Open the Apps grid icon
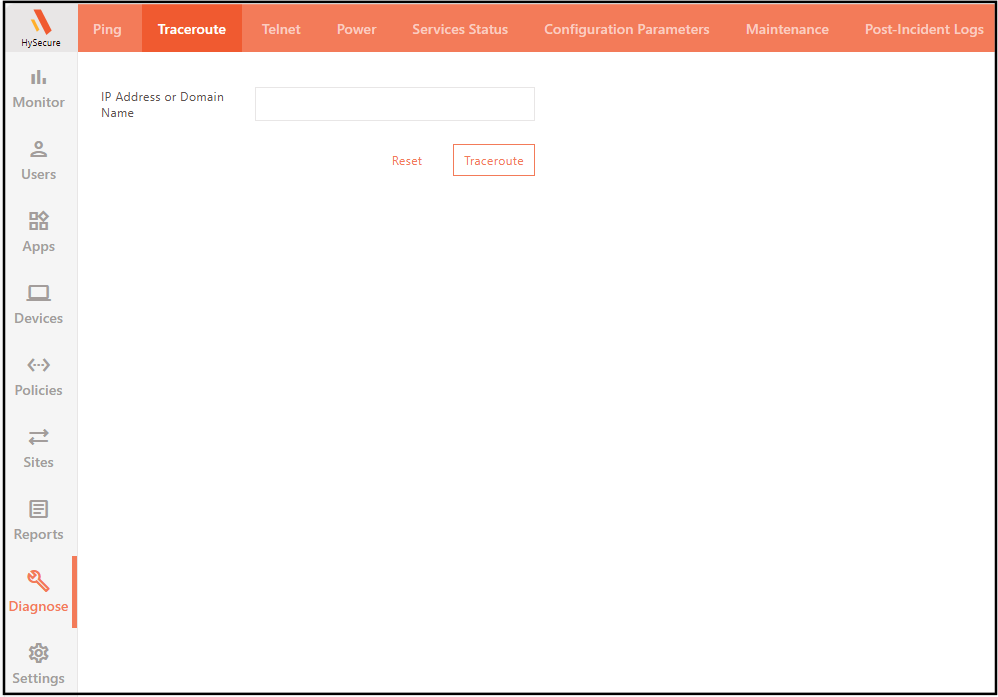Image resolution: width=998 pixels, height=697 pixels. (39, 221)
